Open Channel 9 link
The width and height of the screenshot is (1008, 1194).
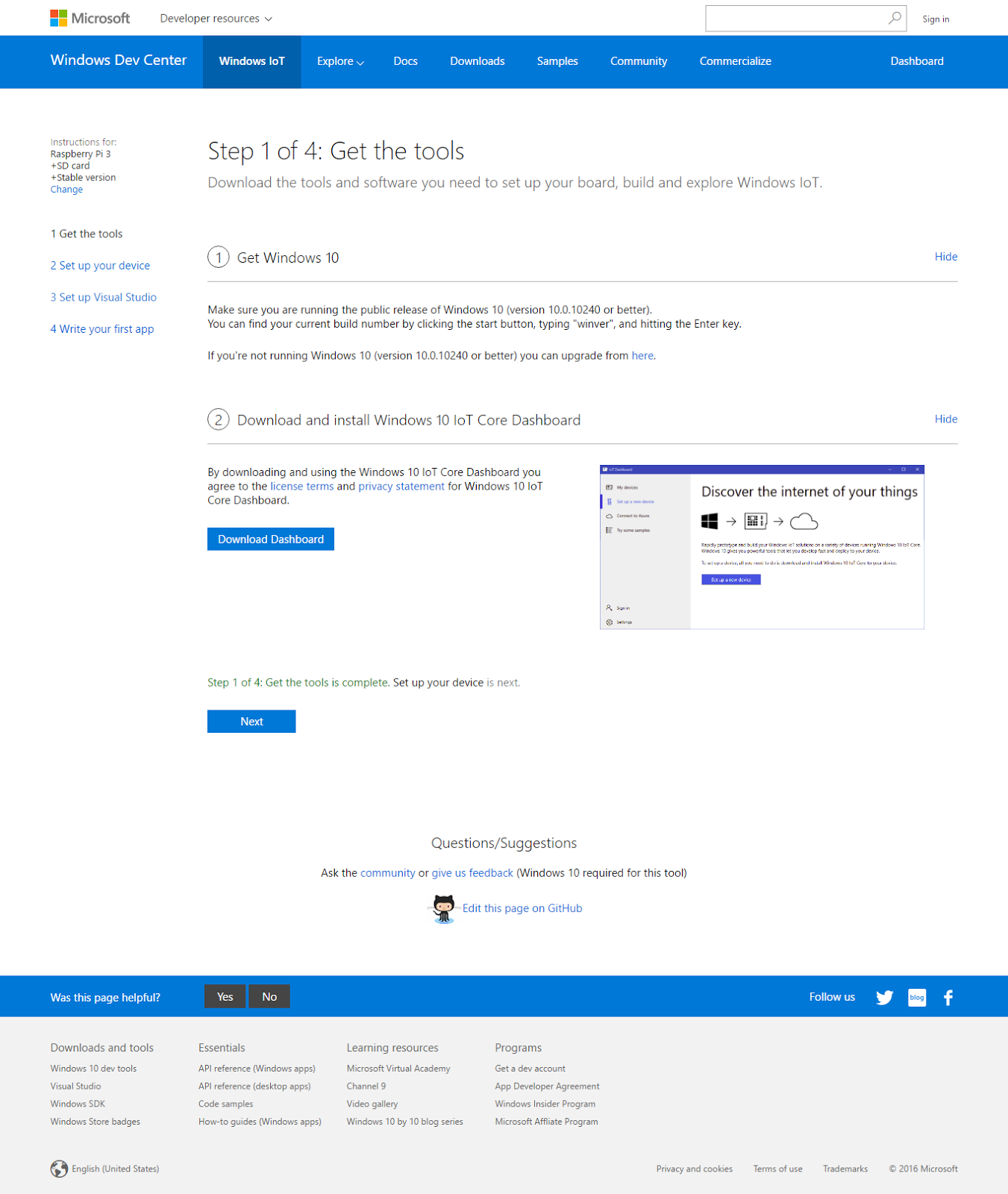[366, 1087]
